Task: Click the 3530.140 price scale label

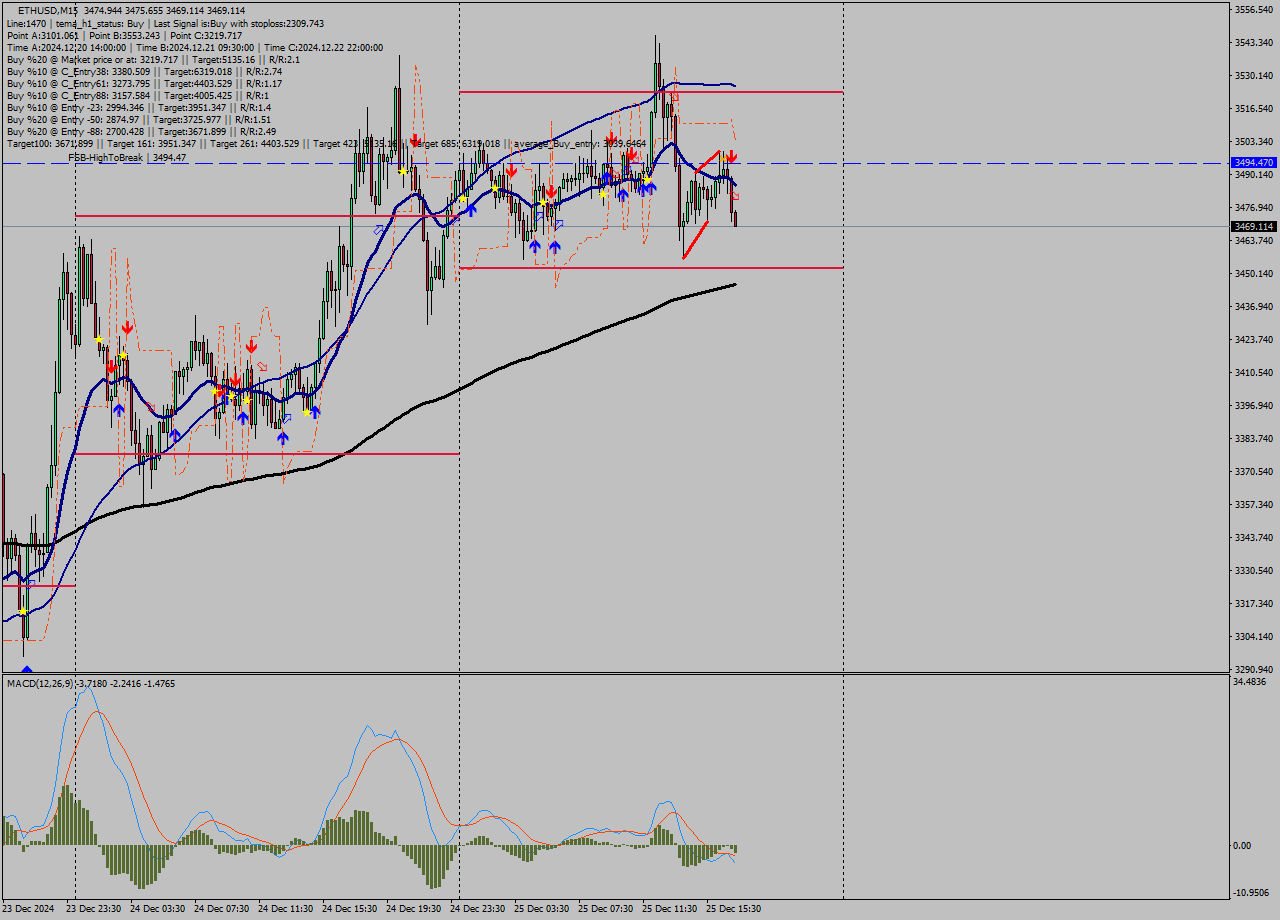Action: (x=1254, y=75)
